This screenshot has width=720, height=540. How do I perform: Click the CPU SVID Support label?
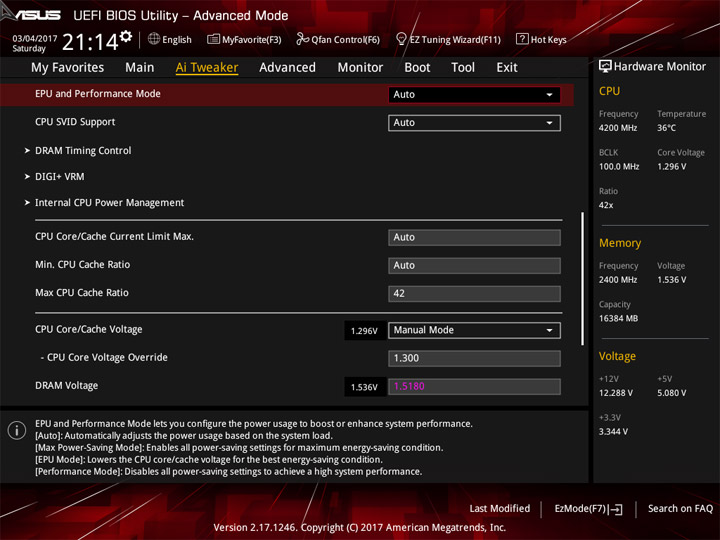75,122
